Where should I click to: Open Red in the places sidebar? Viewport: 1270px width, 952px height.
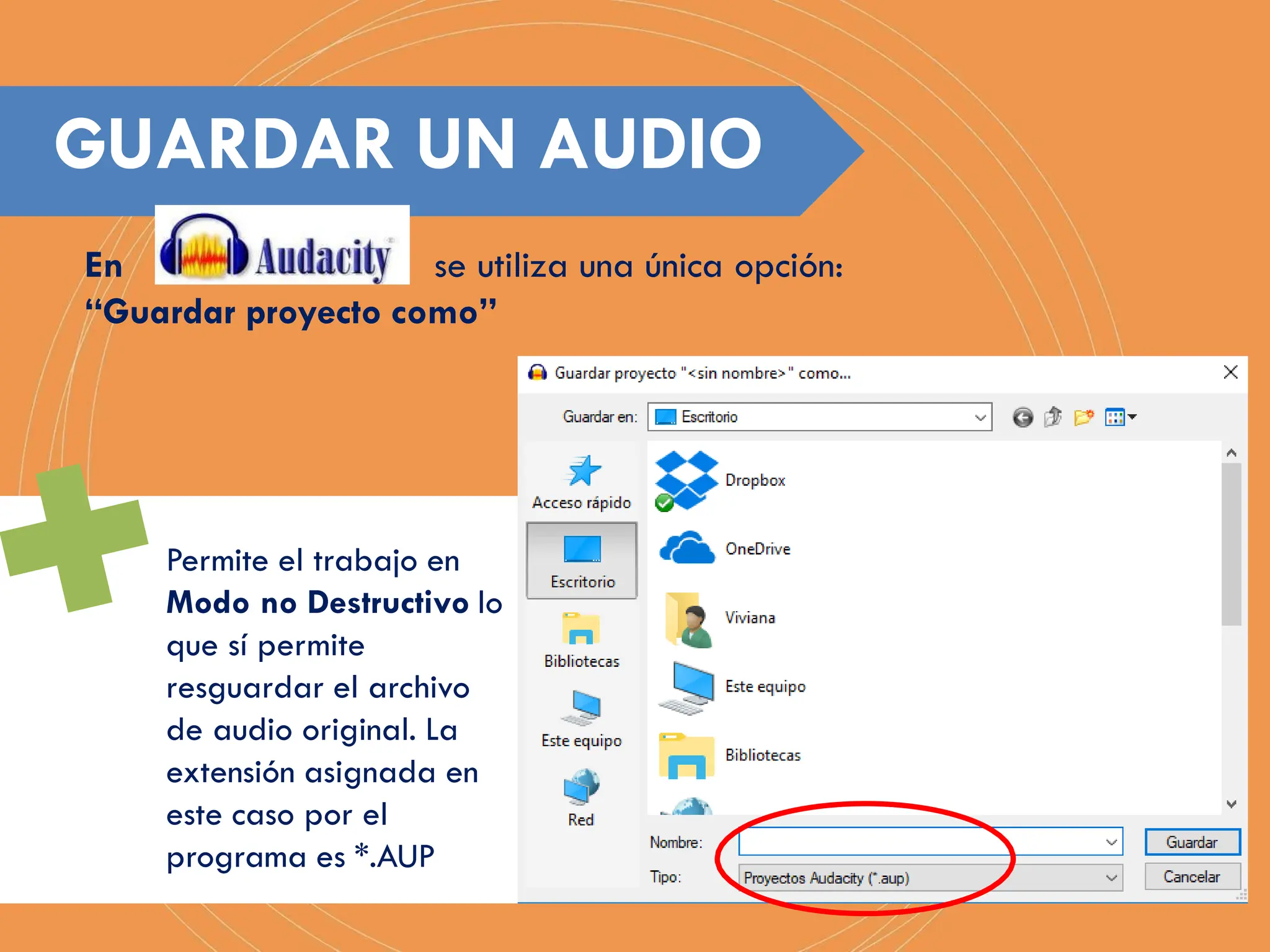tap(582, 798)
